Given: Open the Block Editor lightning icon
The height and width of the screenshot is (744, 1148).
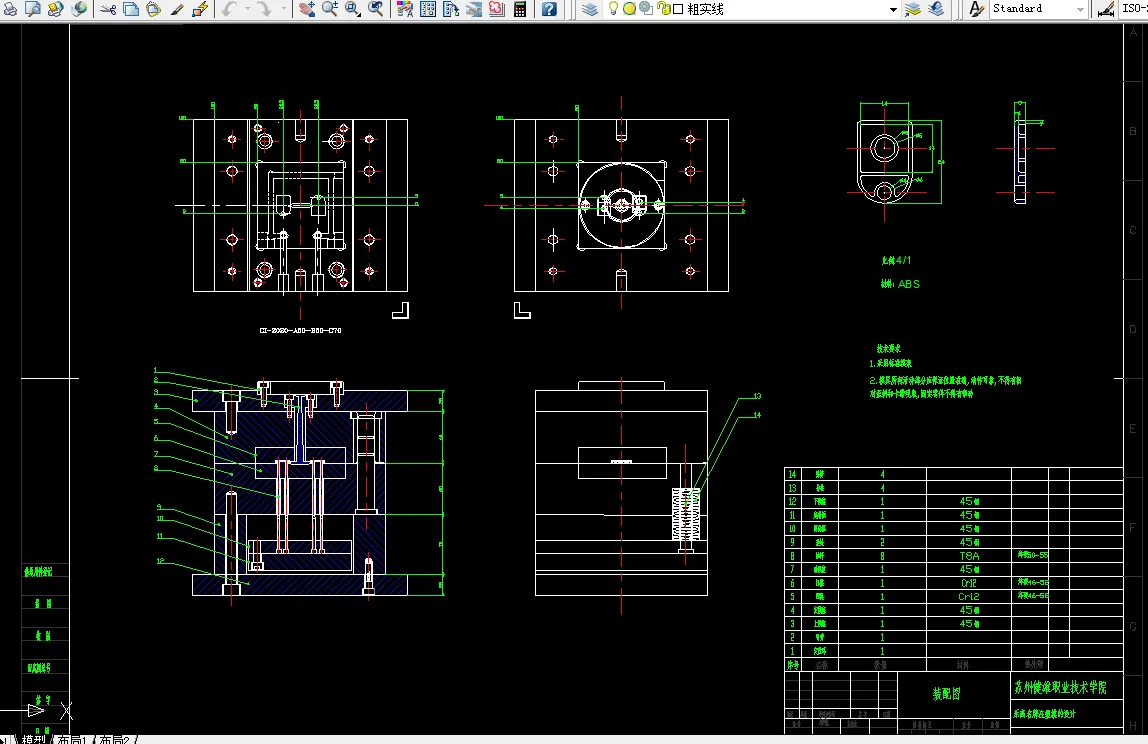Looking at the screenshot, I should 200,9.
